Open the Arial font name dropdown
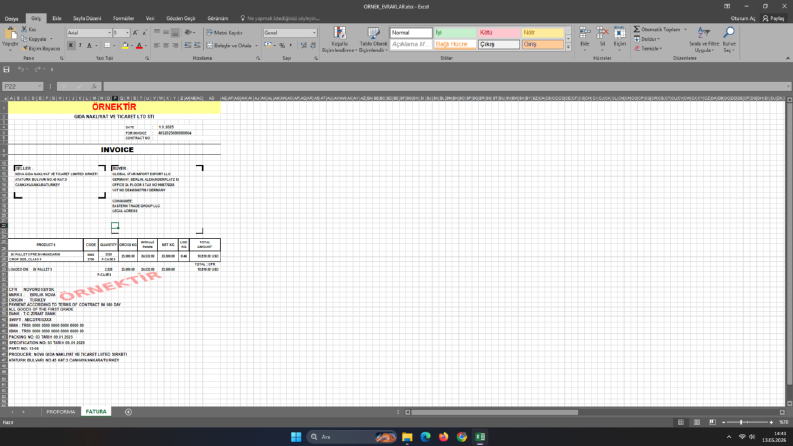Image resolution: width=793 pixels, height=446 pixels. [x=109, y=33]
